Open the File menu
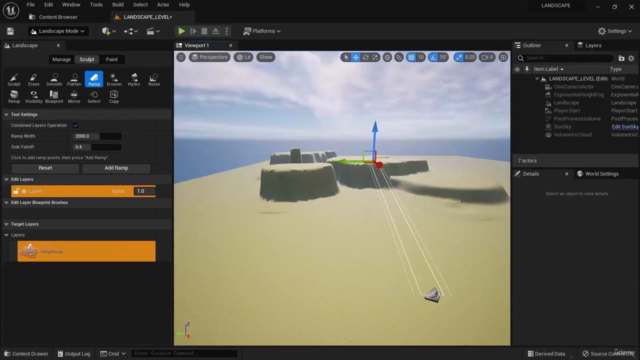 coord(31,5)
